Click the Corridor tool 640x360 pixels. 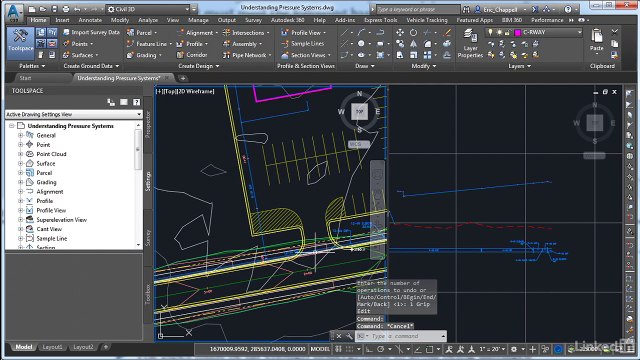click(192, 55)
